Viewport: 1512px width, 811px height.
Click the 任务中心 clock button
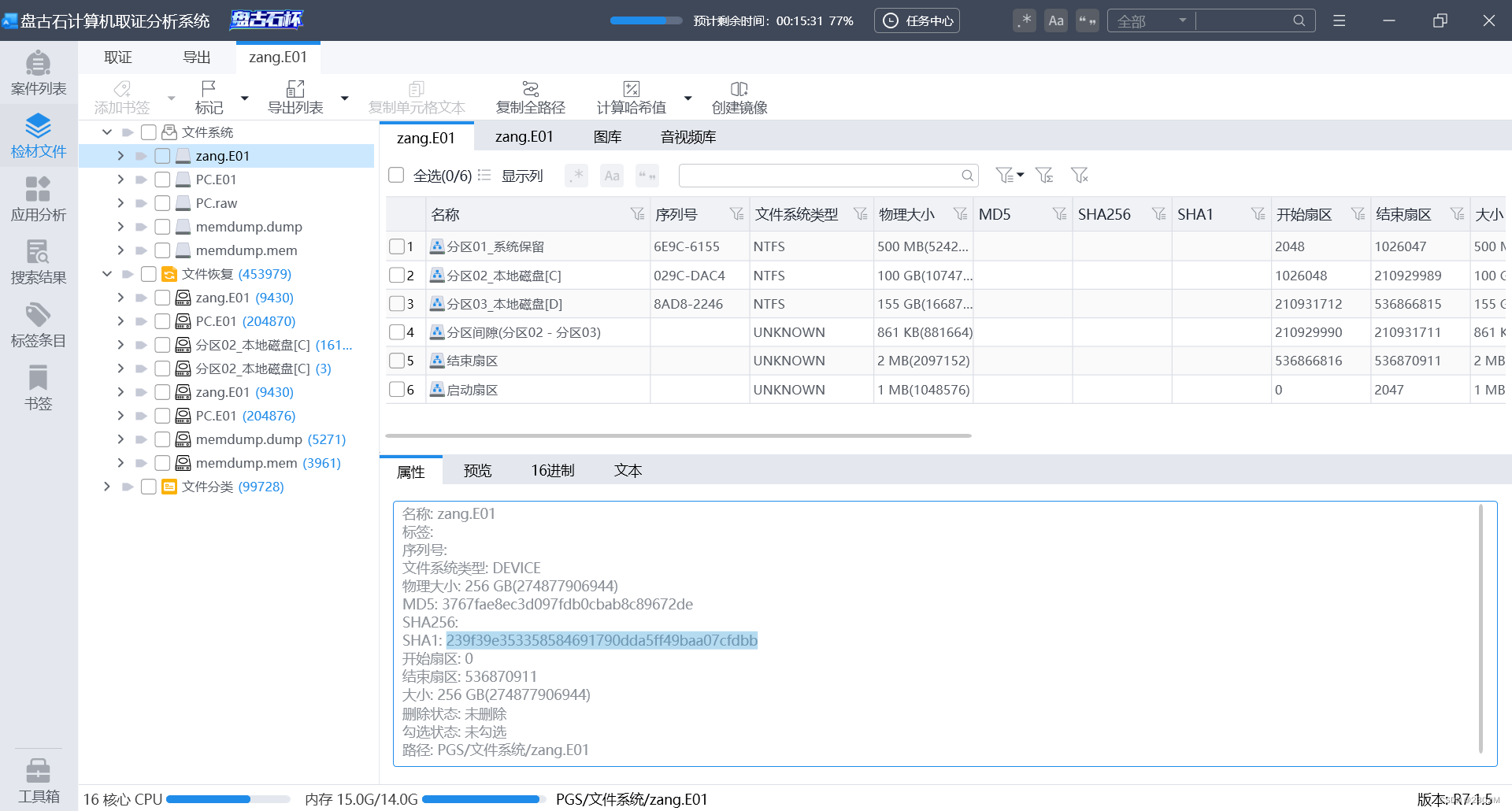pyautogui.click(x=917, y=20)
